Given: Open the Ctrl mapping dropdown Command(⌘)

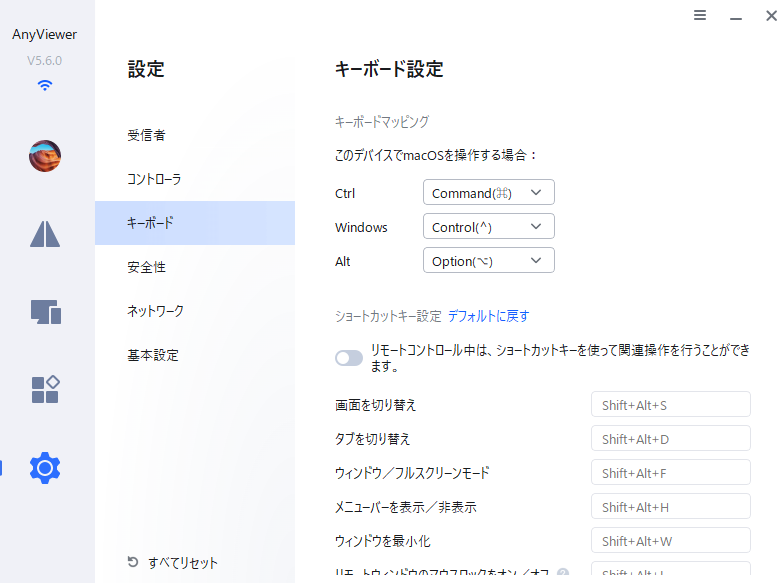Looking at the screenshot, I should pos(489,192).
